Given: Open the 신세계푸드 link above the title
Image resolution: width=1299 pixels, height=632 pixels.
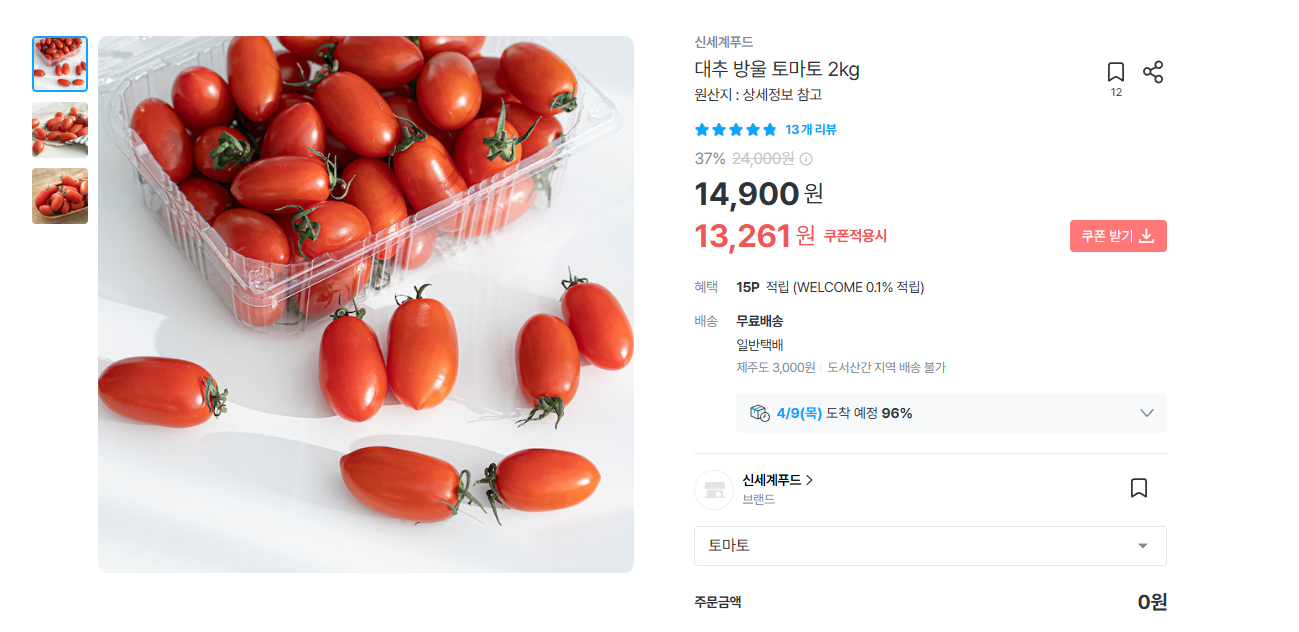Looking at the screenshot, I should (724, 42).
